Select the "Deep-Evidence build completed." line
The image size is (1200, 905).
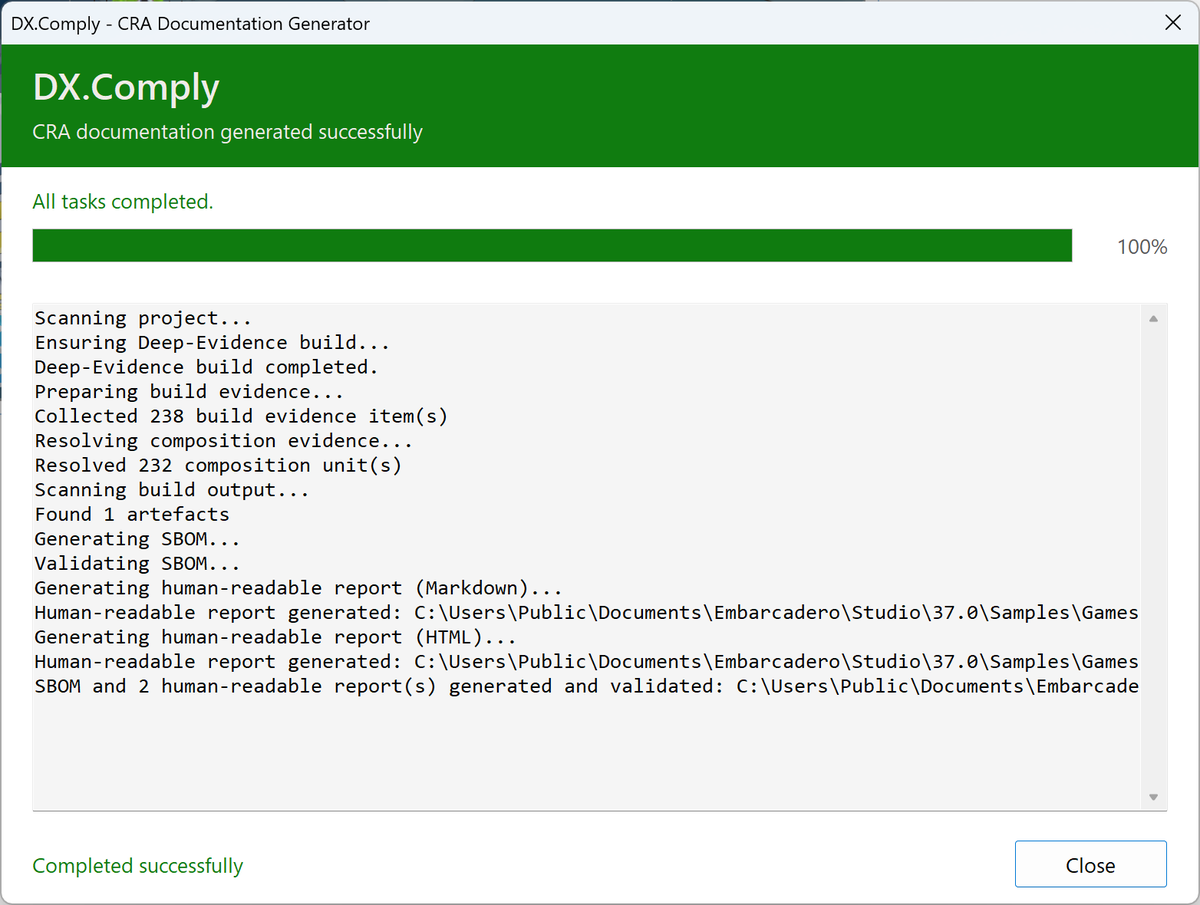point(207,367)
